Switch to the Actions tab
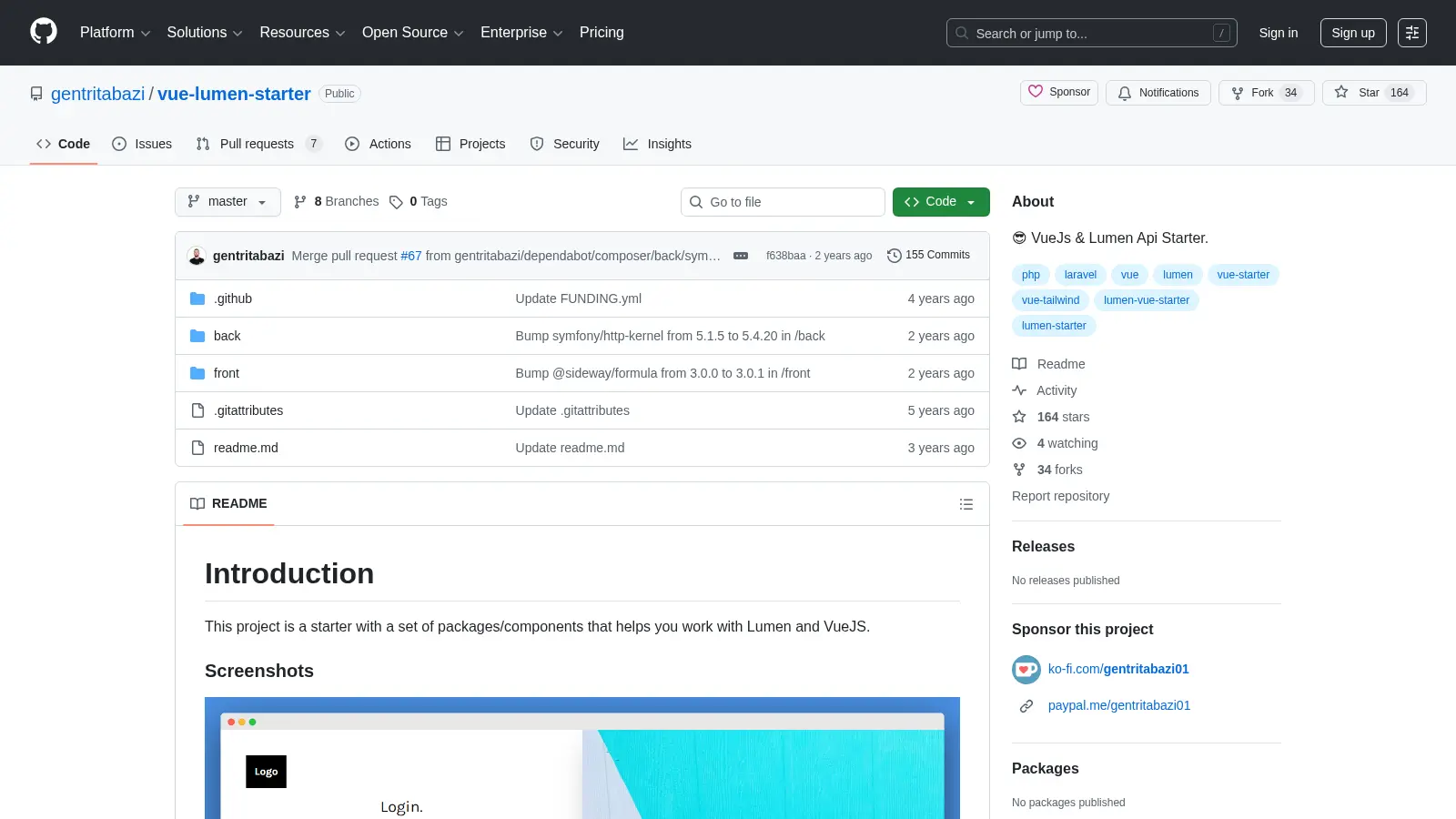1456x819 pixels. (x=379, y=144)
